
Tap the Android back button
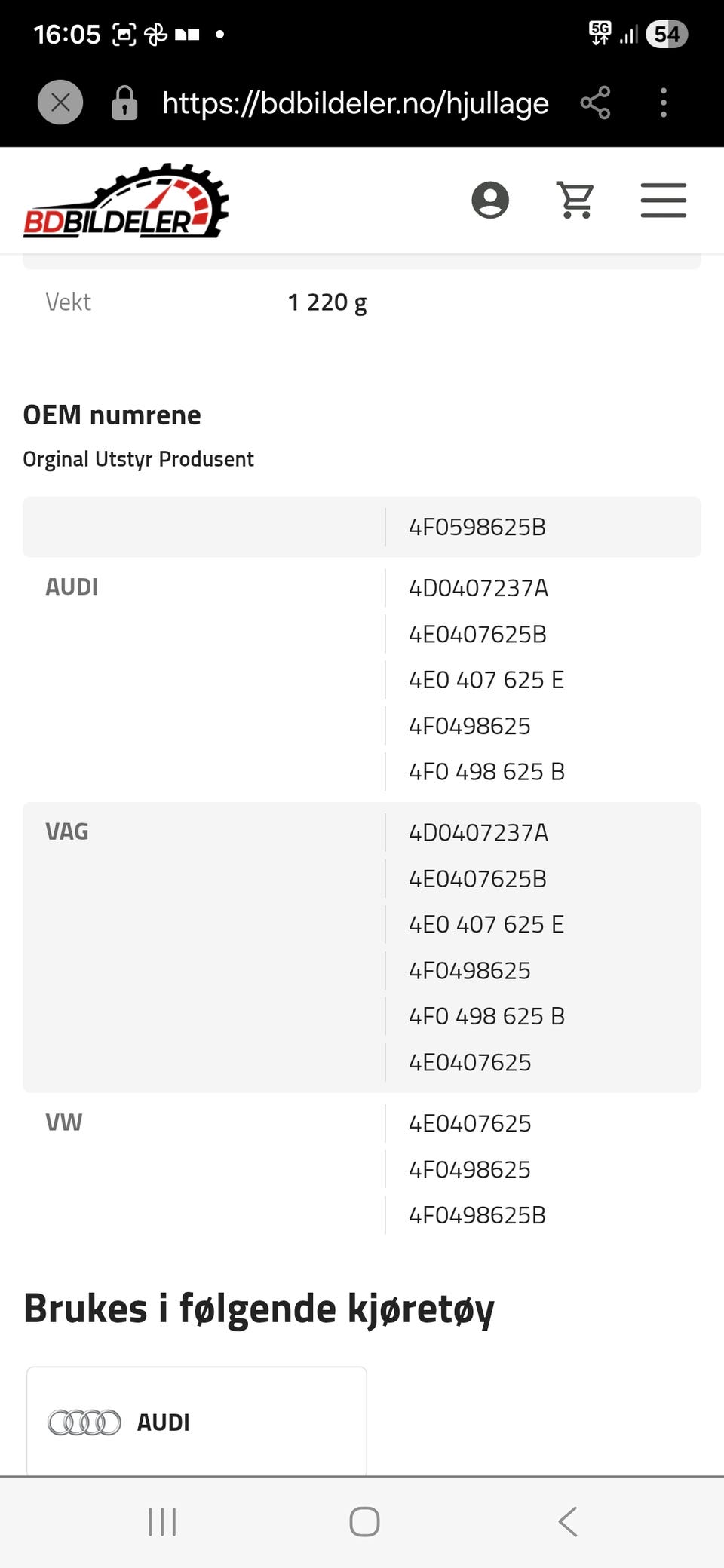[568, 1521]
